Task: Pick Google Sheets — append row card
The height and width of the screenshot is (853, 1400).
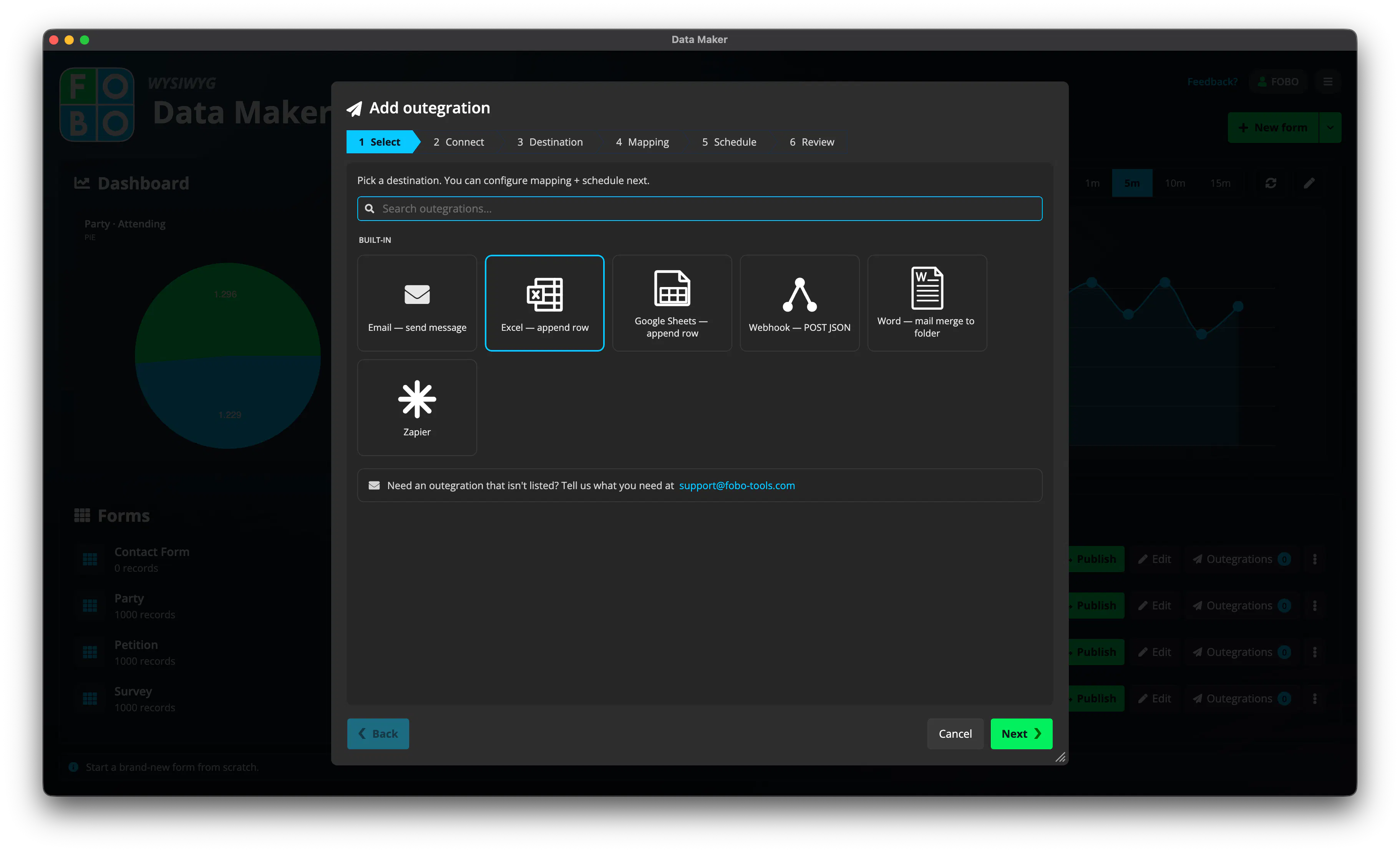Action: point(672,303)
